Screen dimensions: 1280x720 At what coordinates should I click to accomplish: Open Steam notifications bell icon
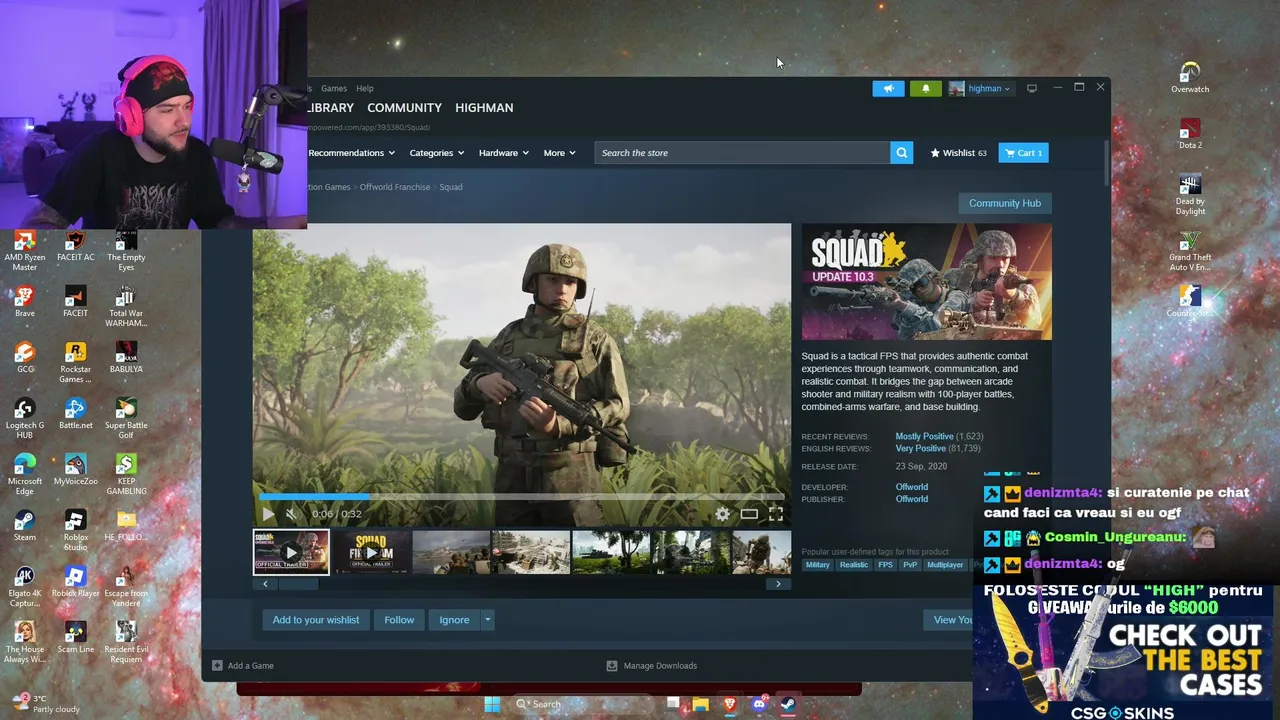click(925, 89)
